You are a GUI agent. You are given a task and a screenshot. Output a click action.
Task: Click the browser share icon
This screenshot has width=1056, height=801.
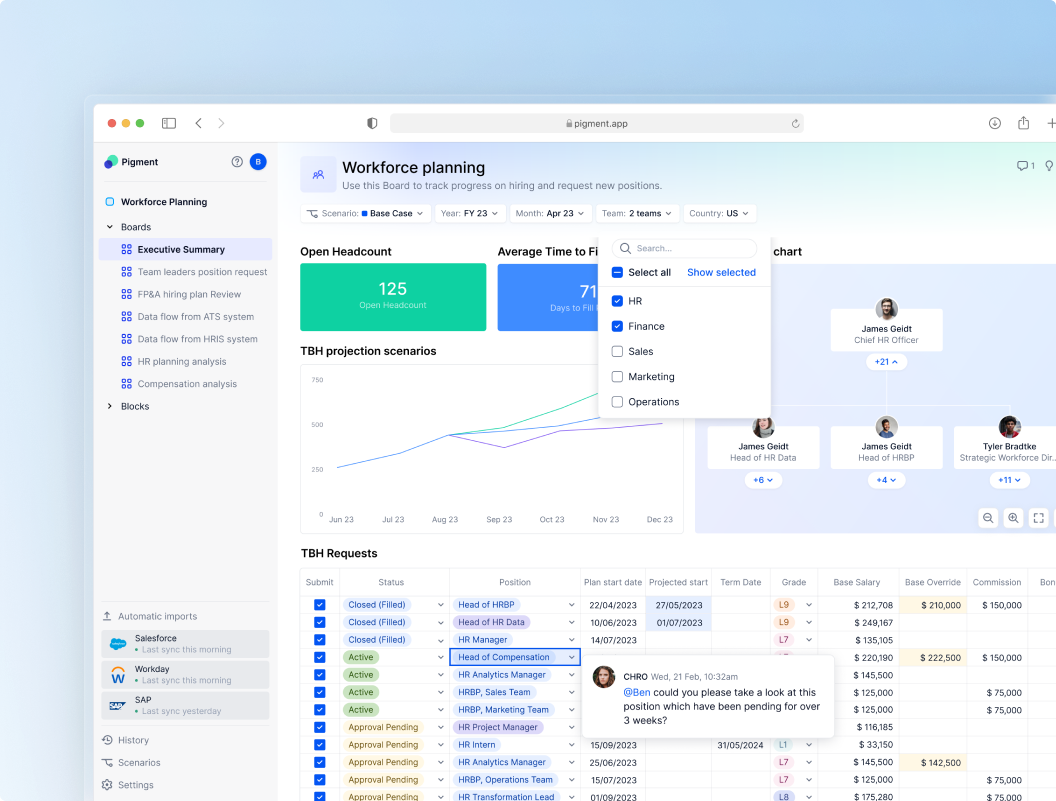[1024, 123]
